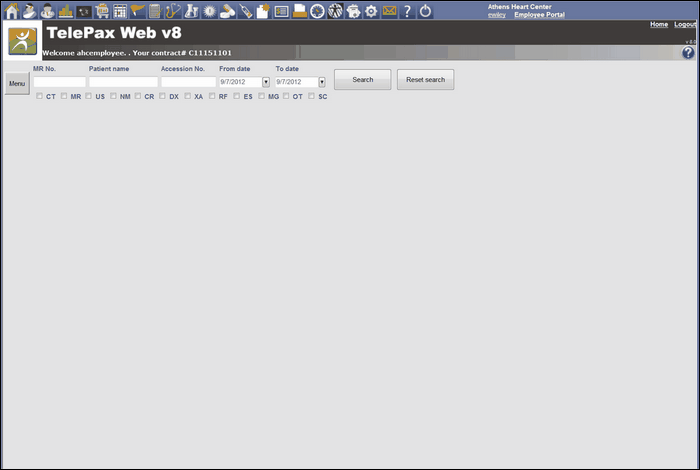Open the settings gear icon
The height and width of the screenshot is (470, 700).
(x=371, y=11)
